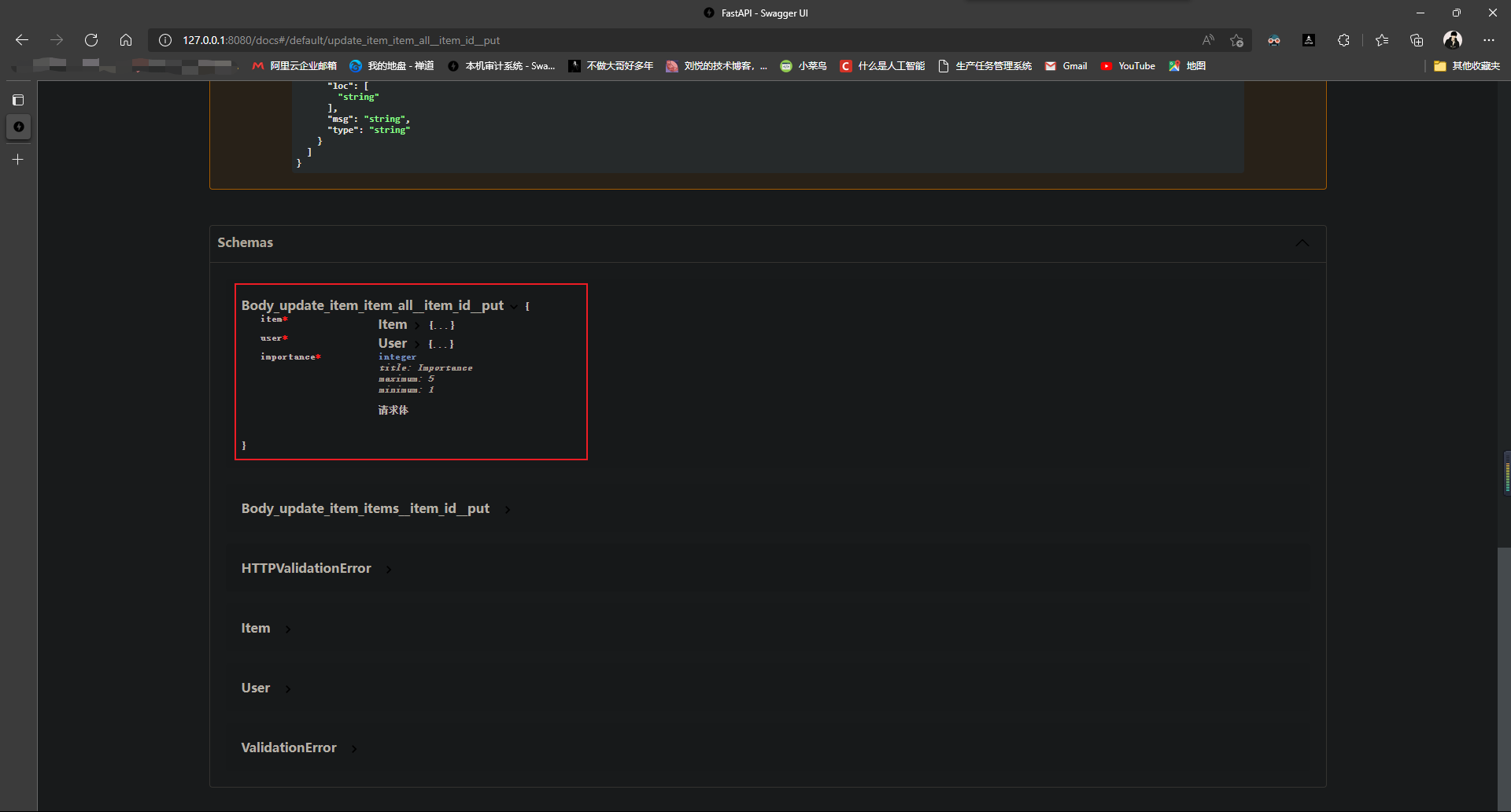Open the vertical tabs panel icon
The width and height of the screenshot is (1511, 812).
pos(18,100)
